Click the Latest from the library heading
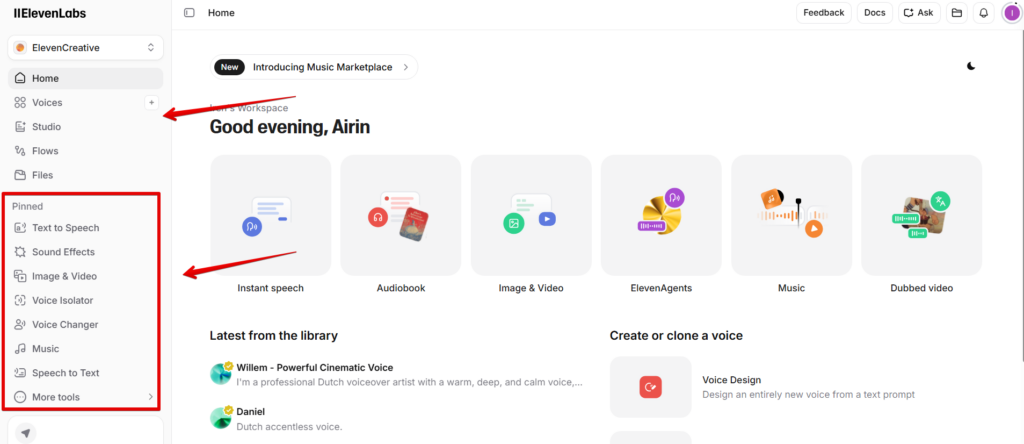1024x444 pixels. [274, 336]
